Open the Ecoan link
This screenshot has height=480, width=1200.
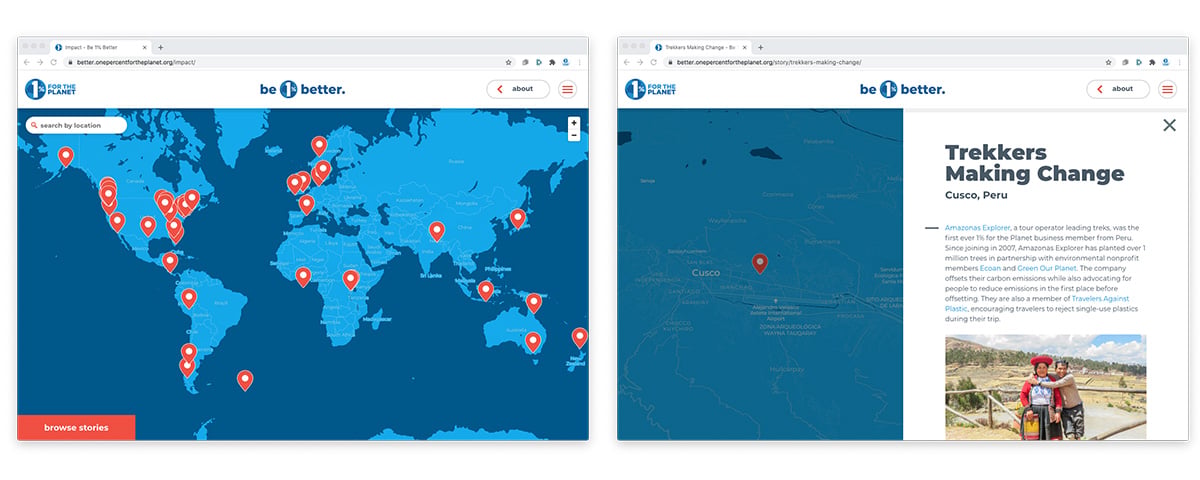pyautogui.click(x=991, y=268)
